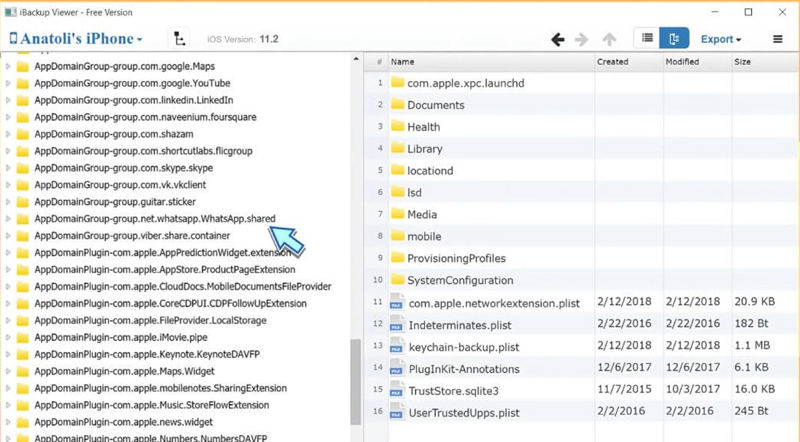Open the hamburger main menu
800x442 pixels.
click(x=778, y=39)
